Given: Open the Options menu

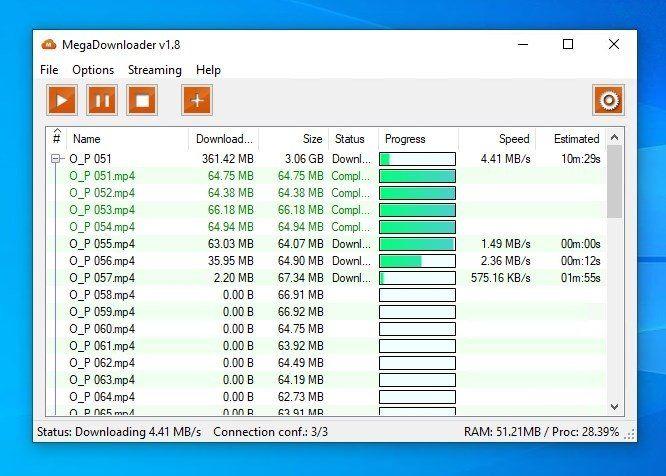Looking at the screenshot, I should (93, 70).
